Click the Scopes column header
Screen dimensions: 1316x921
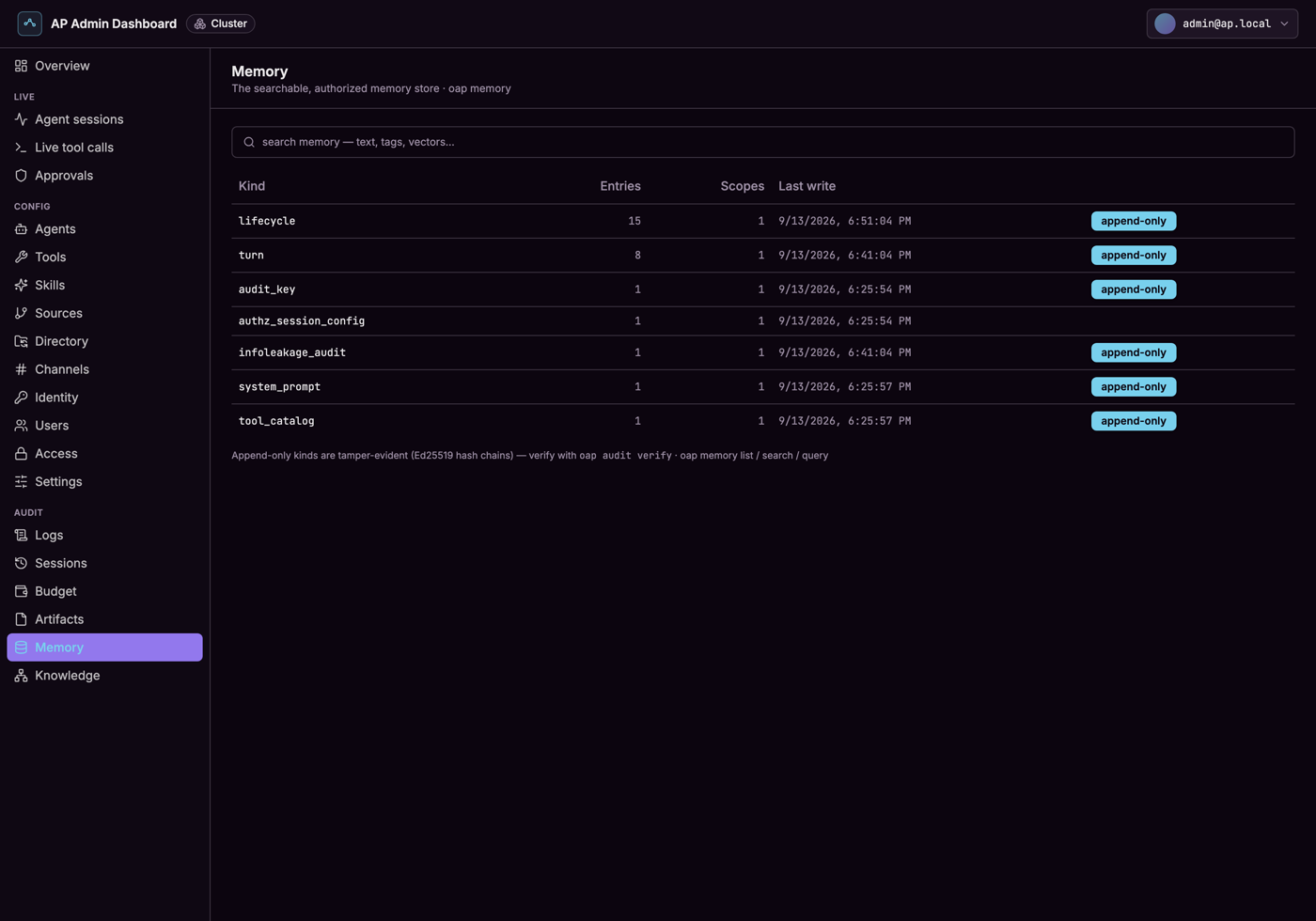[743, 186]
